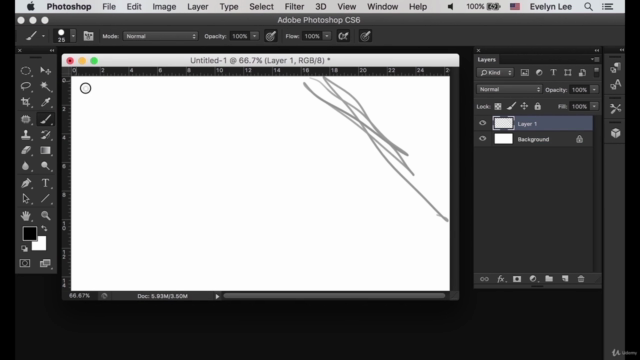Open the Flow slider dropdown
Viewport: 640px width, 360px height.
tap(327, 36)
